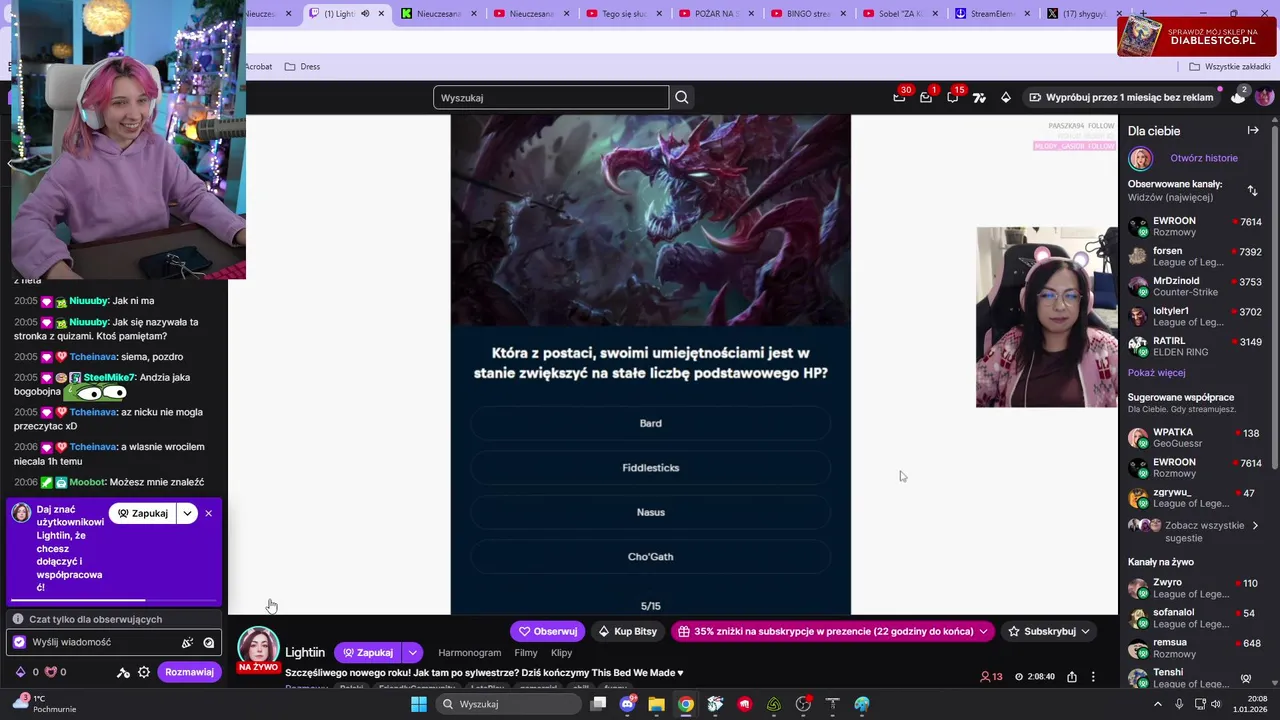The width and height of the screenshot is (1280, 720).
Task: Select the Fiddlesticks answer option
Action: click(650, 468)
